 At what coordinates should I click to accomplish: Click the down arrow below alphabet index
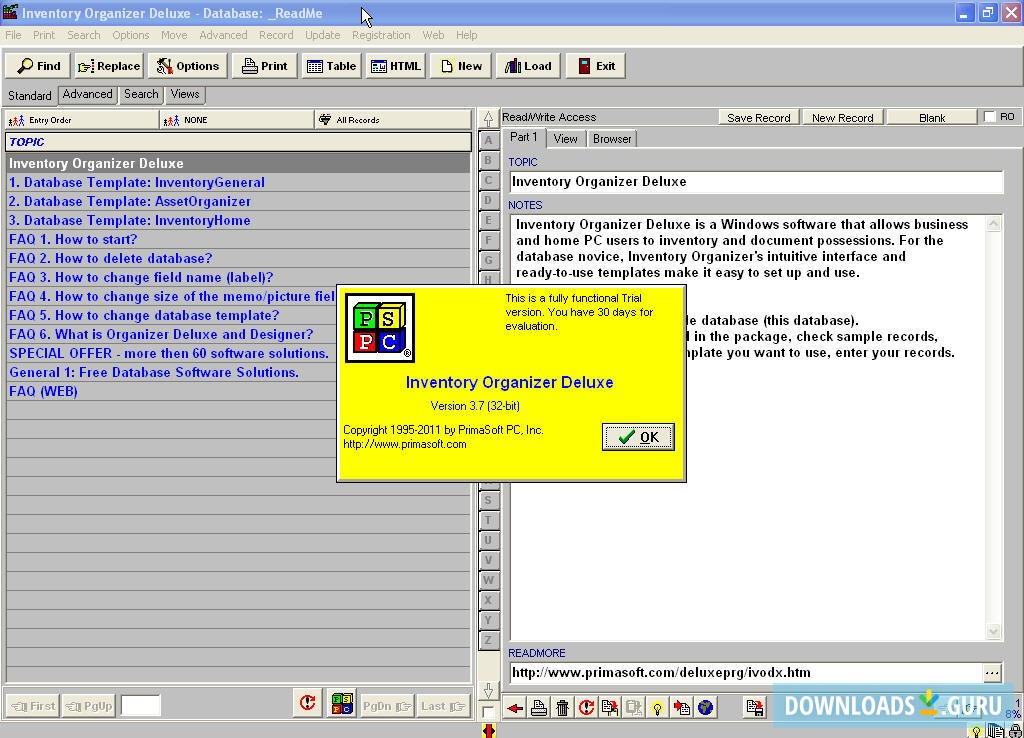(x=488, y=690)
